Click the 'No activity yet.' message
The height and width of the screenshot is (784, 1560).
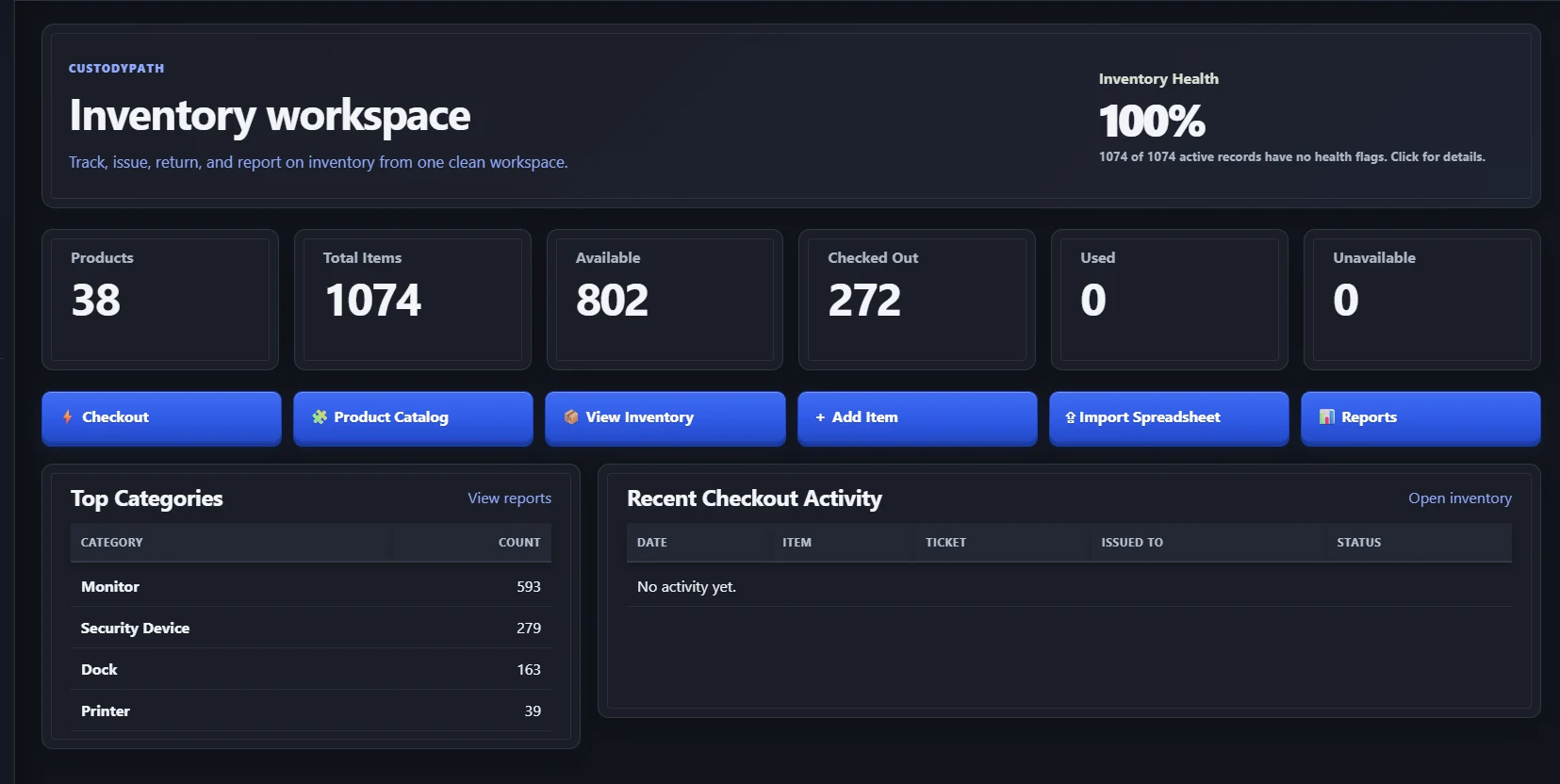[686, 586]
